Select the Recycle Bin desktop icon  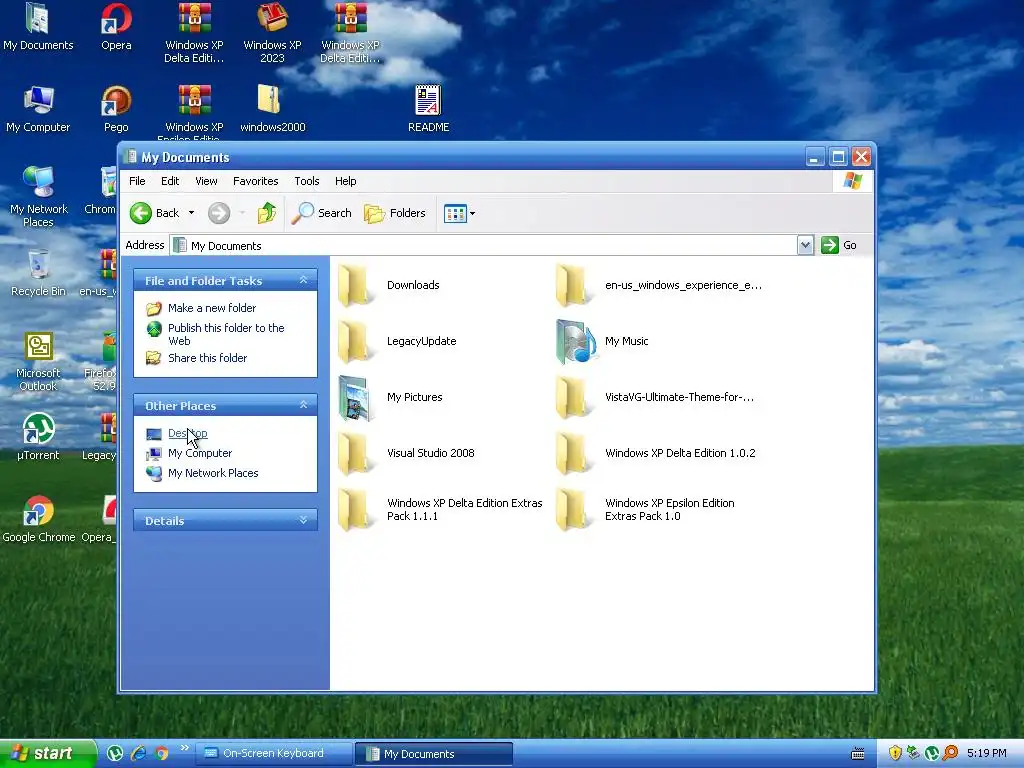pos(38,264)
